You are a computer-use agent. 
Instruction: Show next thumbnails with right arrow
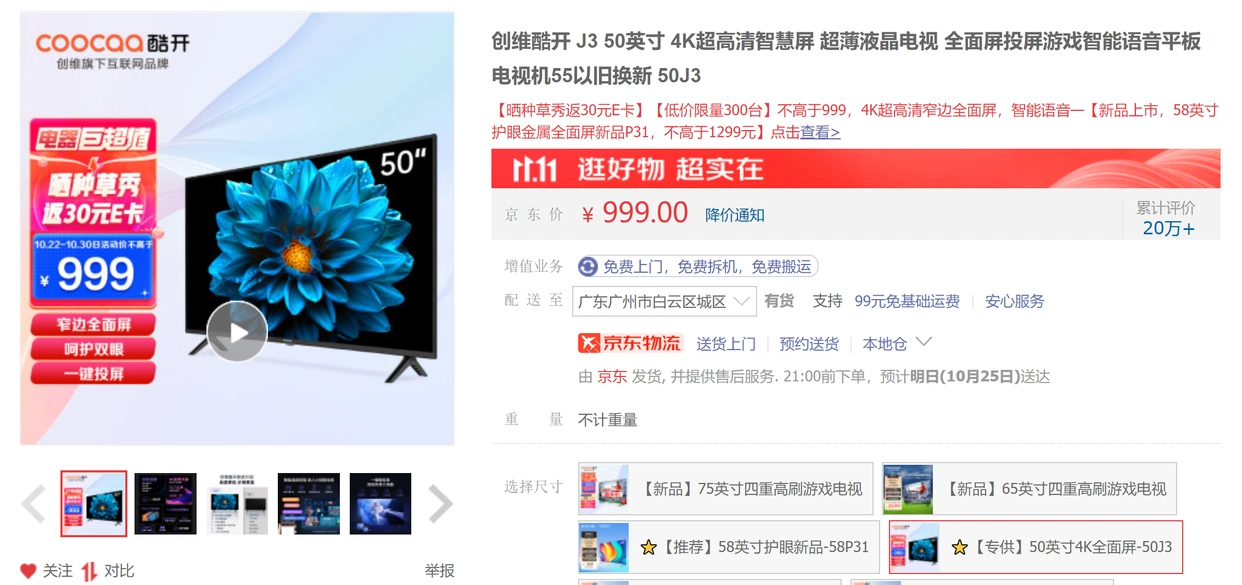point(441,504)
